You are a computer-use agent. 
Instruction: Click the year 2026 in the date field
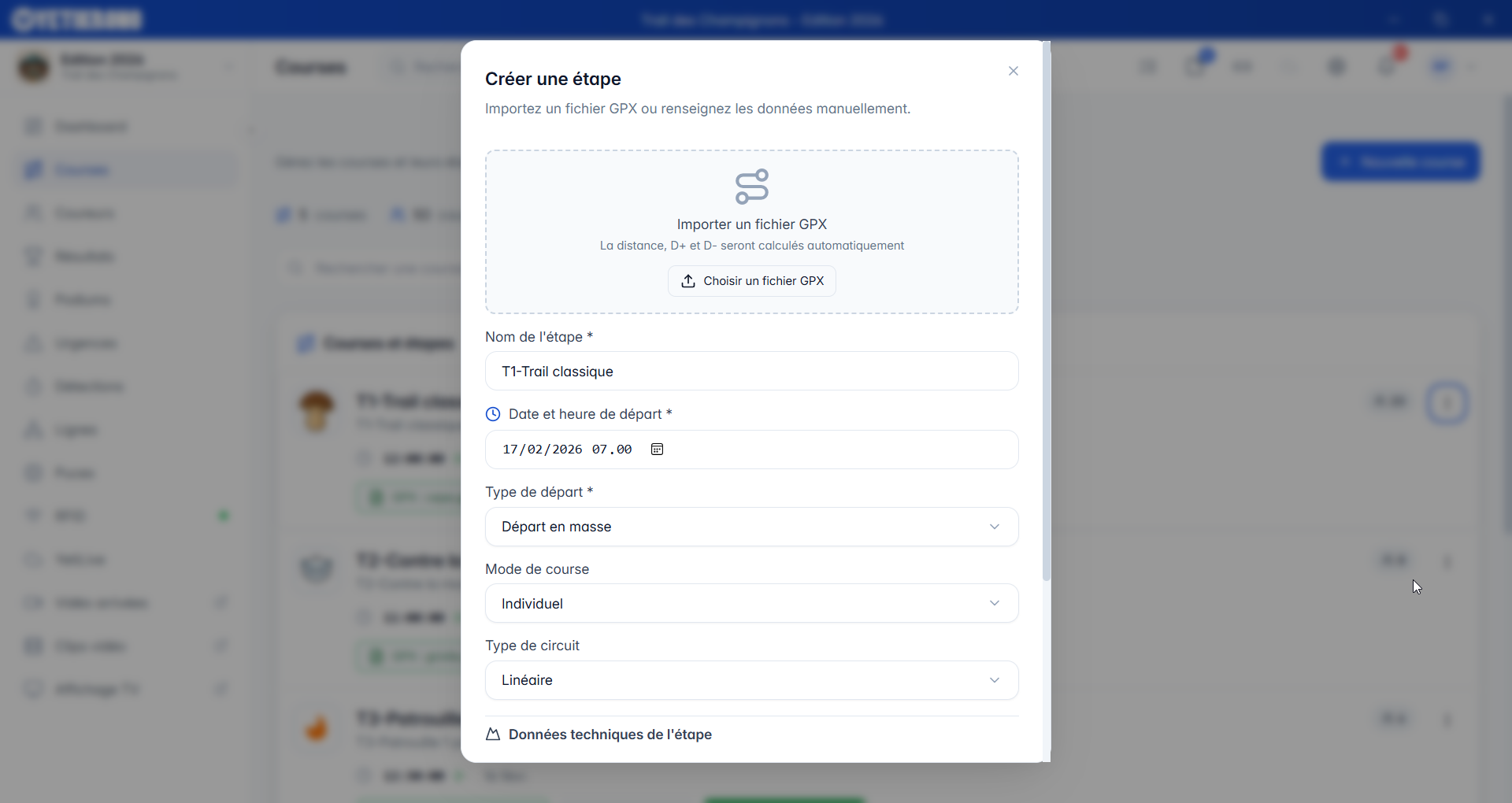pyautogui.click(x=567, y=450)
